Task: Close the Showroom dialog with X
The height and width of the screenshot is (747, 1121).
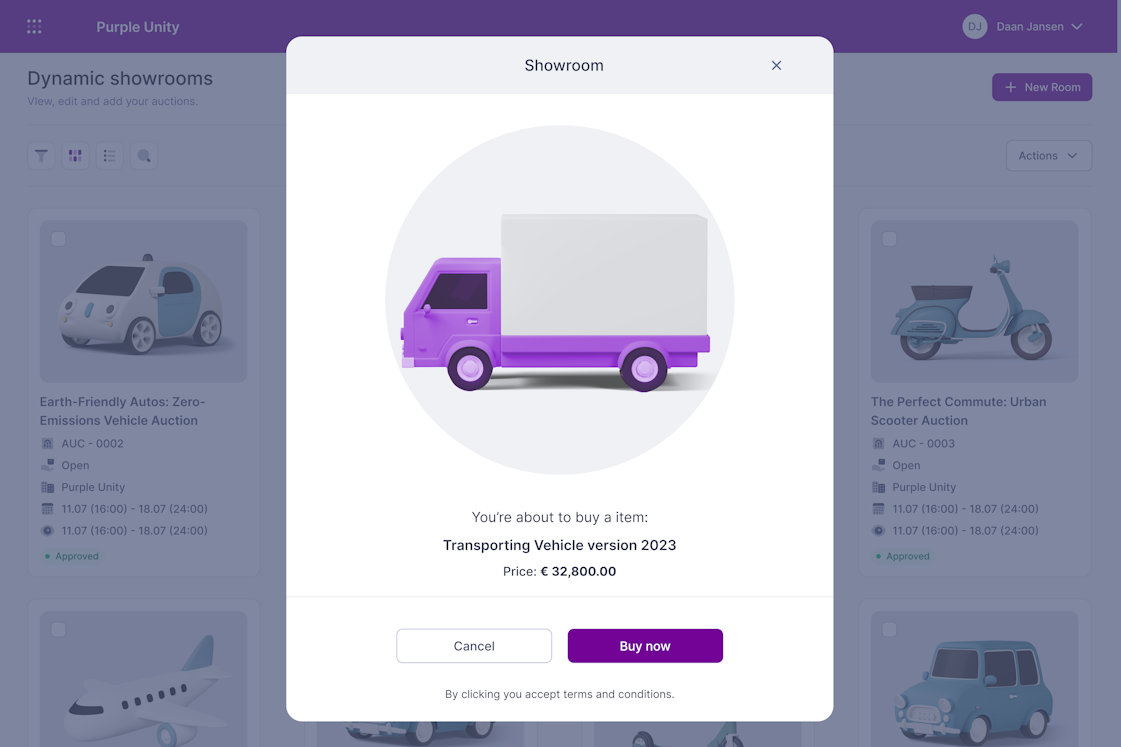Action: [776, 65]
